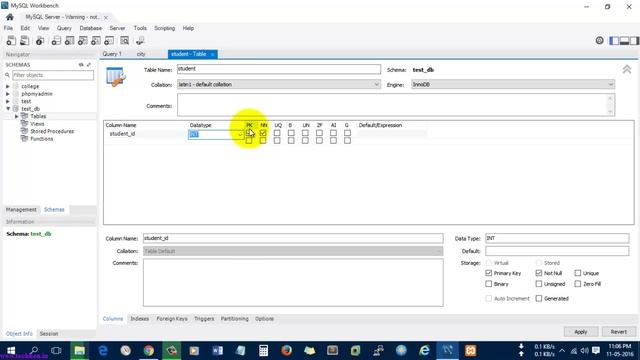The height and width of the screenshot is (360, 640).
Task: Open the Management navigator tab
Action: coord(21,209)
